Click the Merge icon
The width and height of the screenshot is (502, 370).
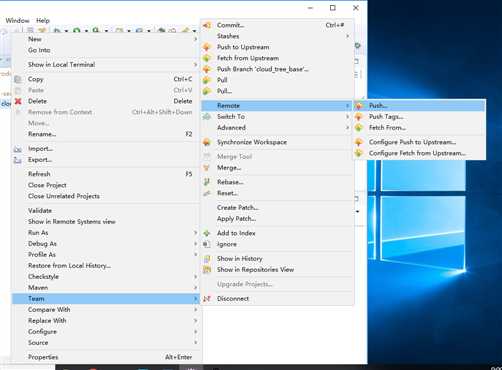pyautogui.click(x=207, y=168)
